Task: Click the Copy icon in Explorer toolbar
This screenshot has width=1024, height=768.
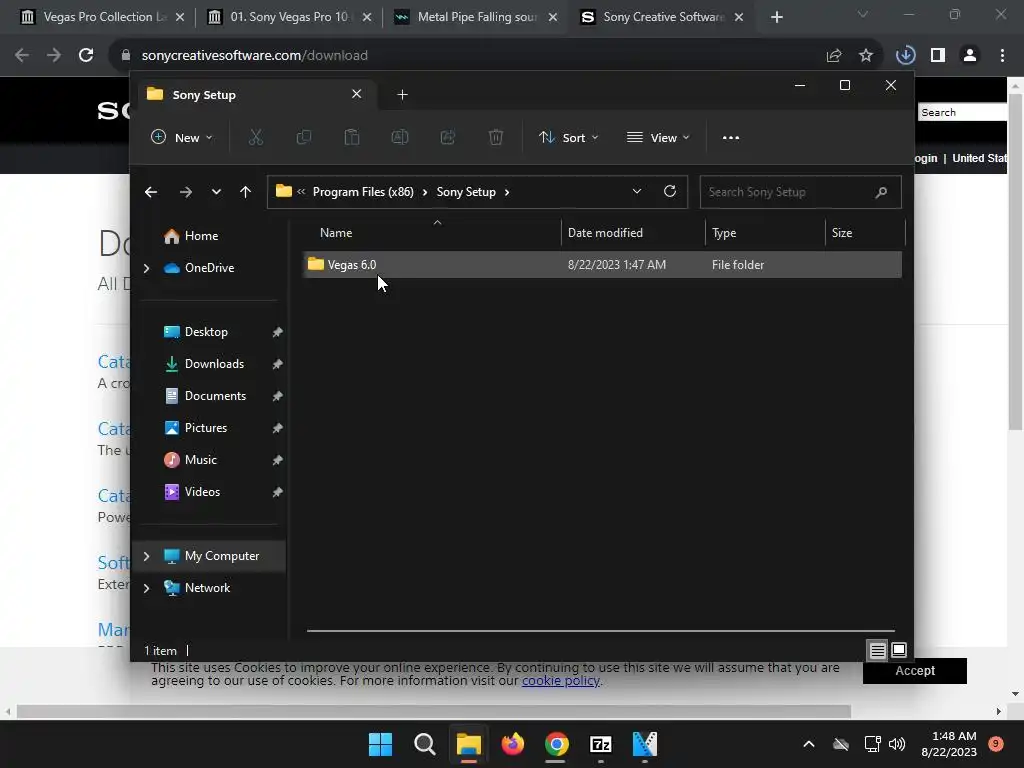Action: [304, 137]
